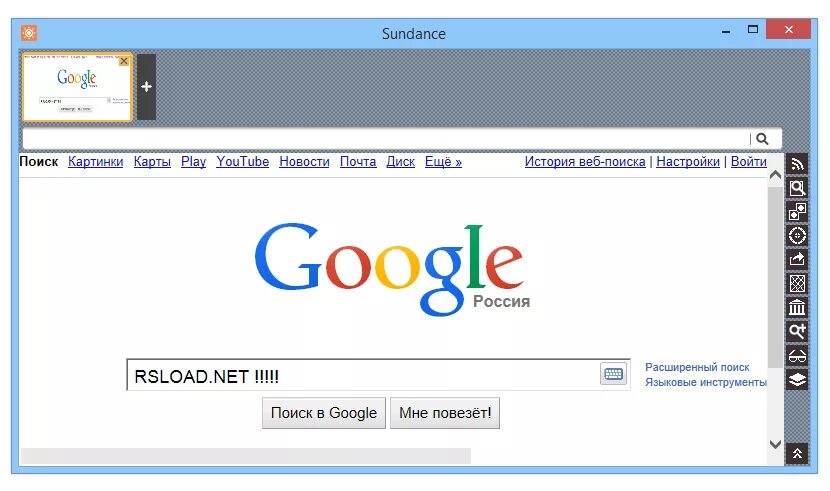
Task: Click the hatched grid sidebar icon
Action: point(797,284)
